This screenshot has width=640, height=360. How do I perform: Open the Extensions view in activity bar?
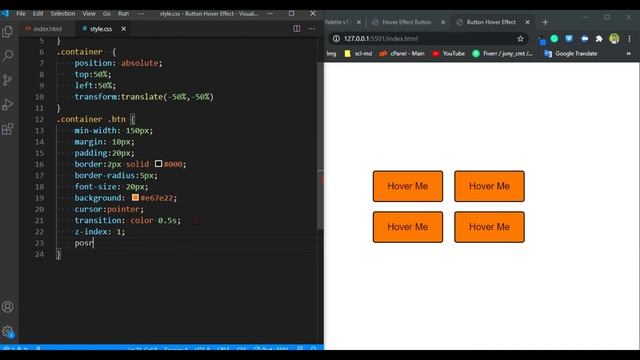[x=7, y=129]
